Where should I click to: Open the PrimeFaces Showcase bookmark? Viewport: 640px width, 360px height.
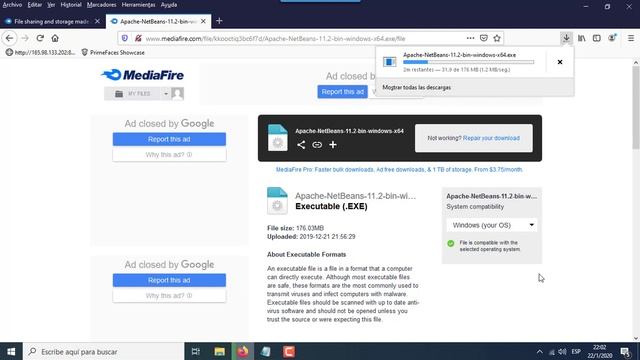click(113, 52)
